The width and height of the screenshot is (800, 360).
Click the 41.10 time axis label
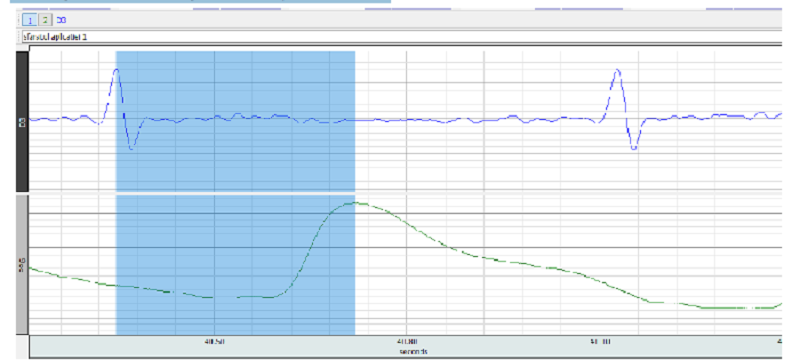599,342
